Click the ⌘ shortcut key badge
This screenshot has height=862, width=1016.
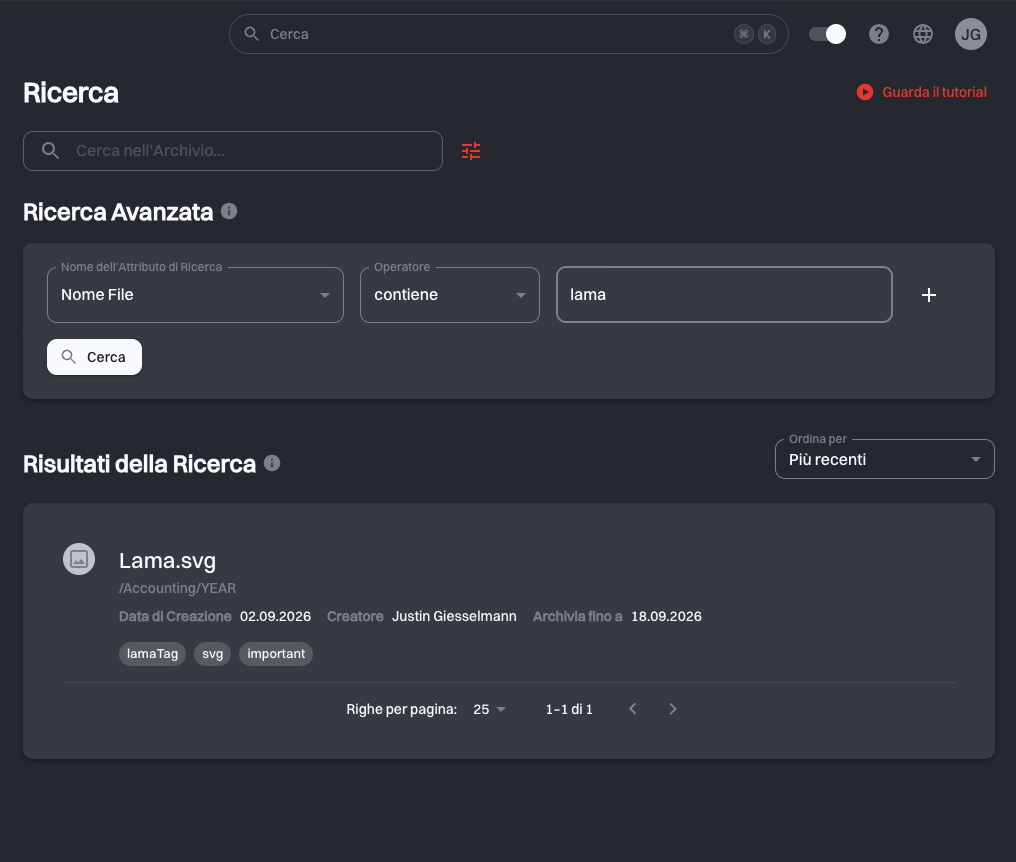(744, 34)
